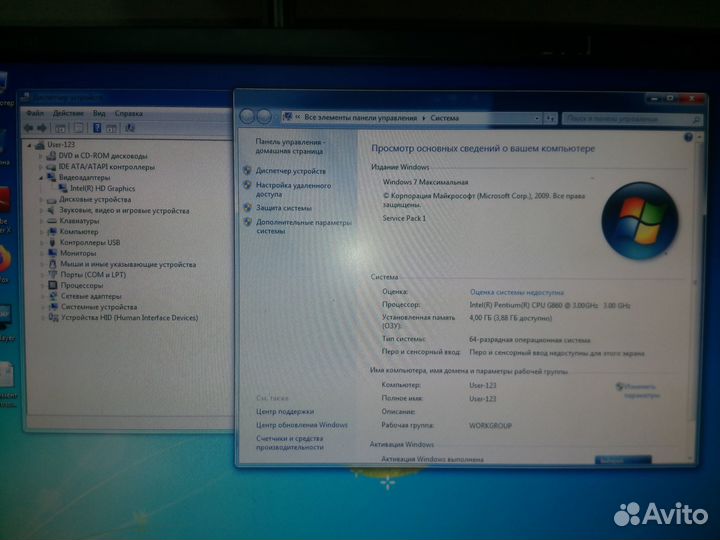Click the Система breadcrumb segment
This screenshot has height=540, width=720.
point(444,118)
